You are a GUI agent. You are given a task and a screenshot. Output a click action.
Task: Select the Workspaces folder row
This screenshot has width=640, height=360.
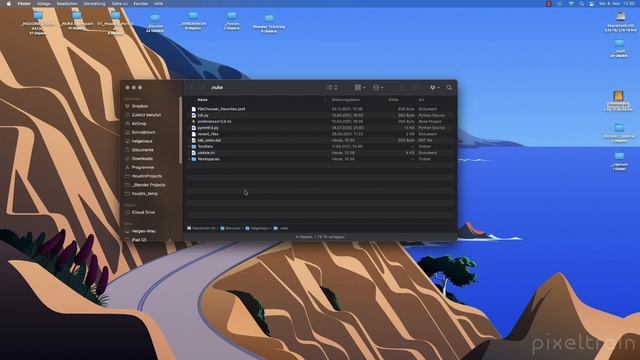(x=320, y=159)
